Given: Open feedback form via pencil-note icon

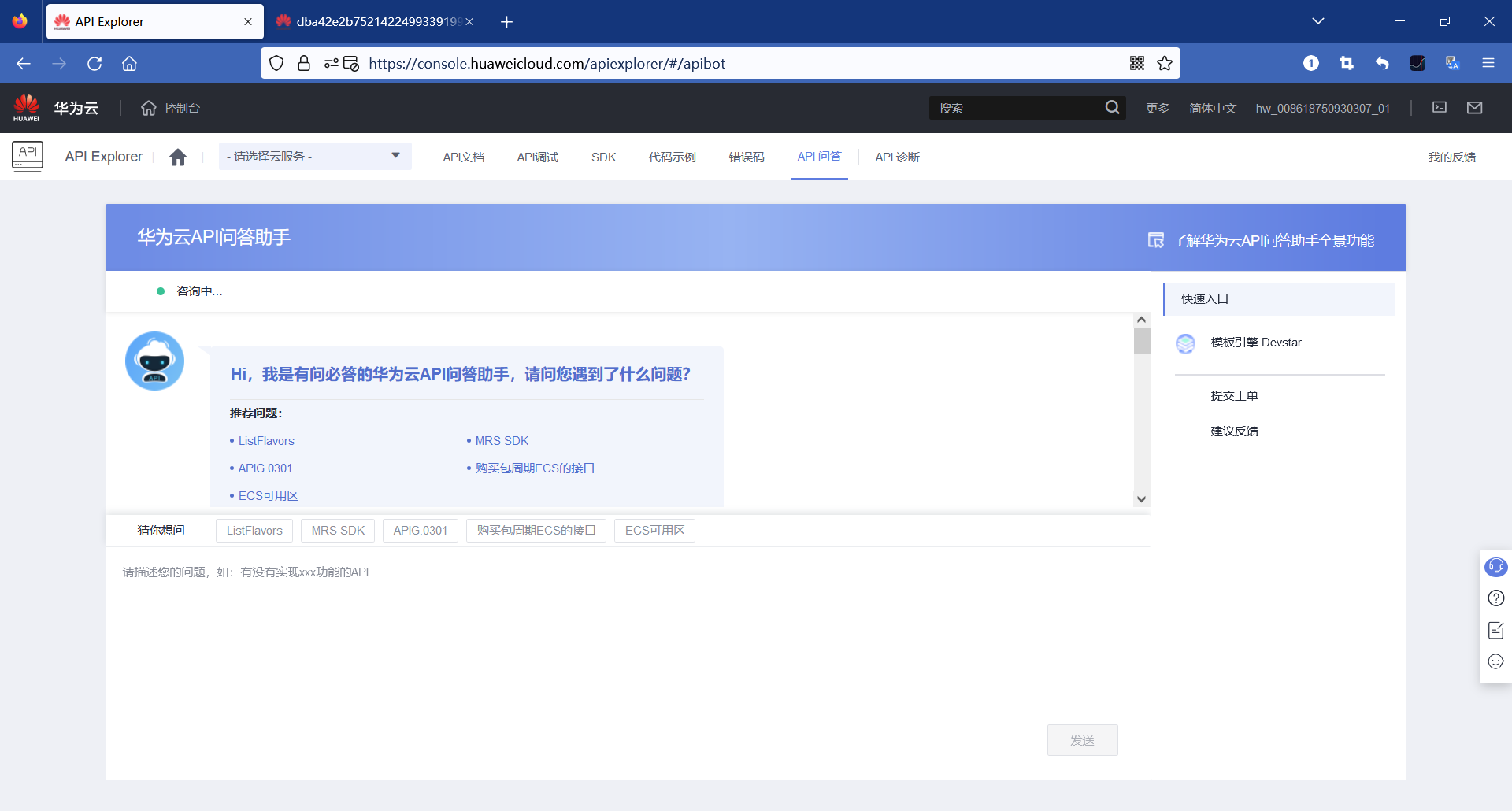Looking at the screenshot, I should click(1495, 630).
